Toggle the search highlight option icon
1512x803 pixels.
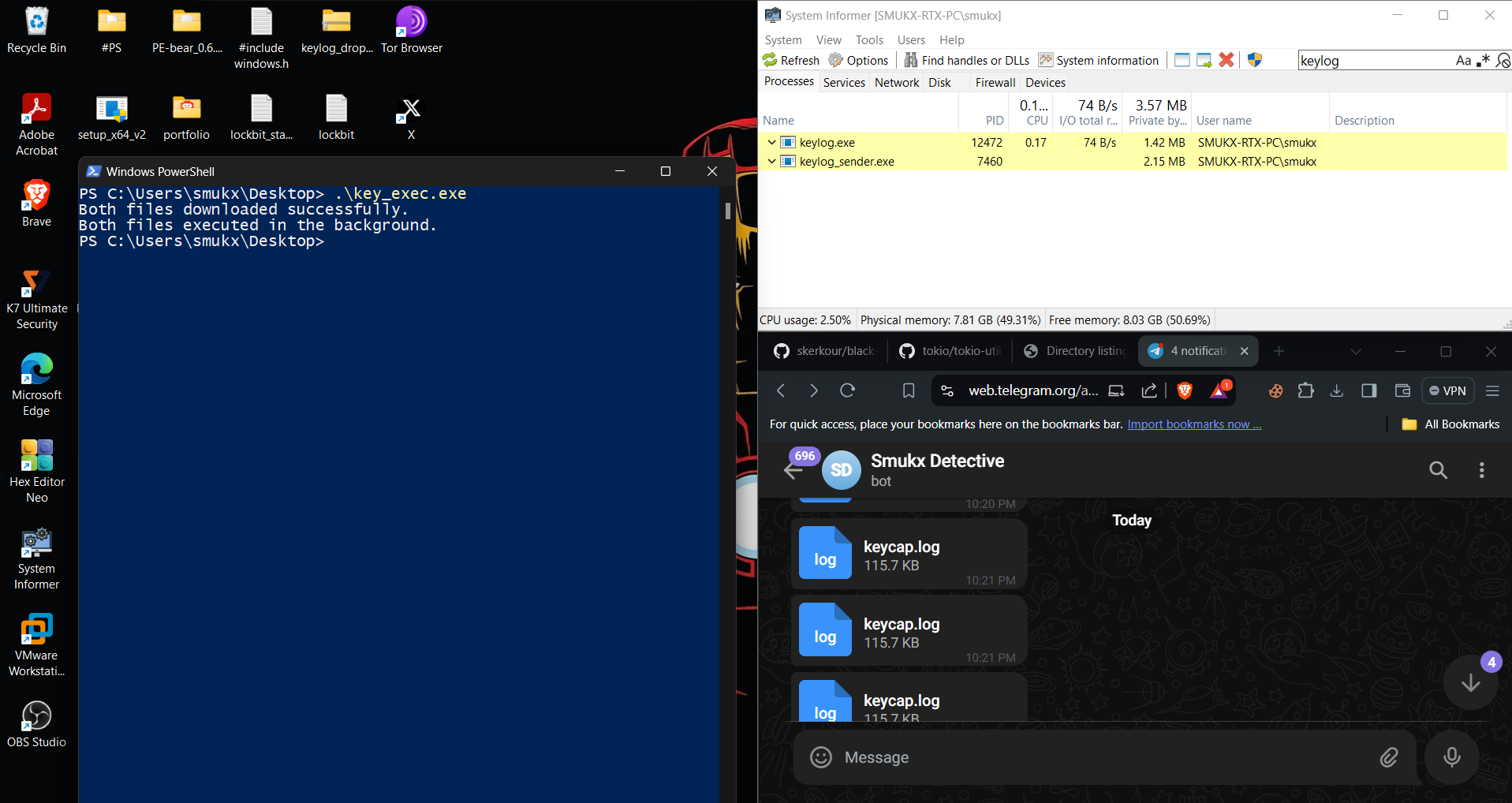(x=1503, y=61)
